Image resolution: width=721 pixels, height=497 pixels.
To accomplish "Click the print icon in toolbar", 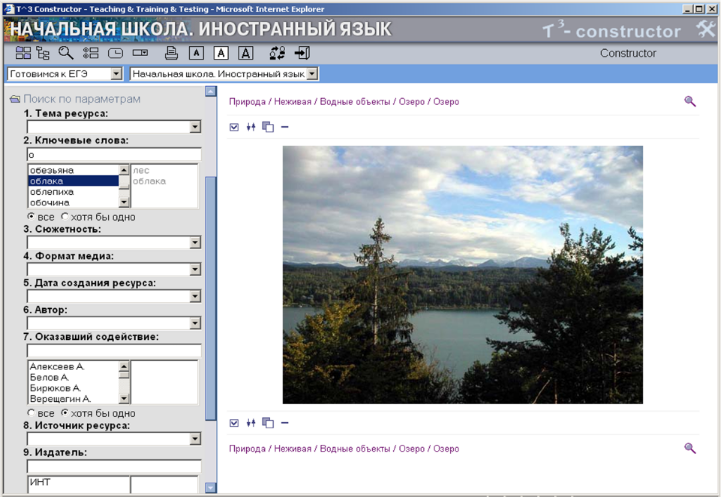I will click(171, 53).
